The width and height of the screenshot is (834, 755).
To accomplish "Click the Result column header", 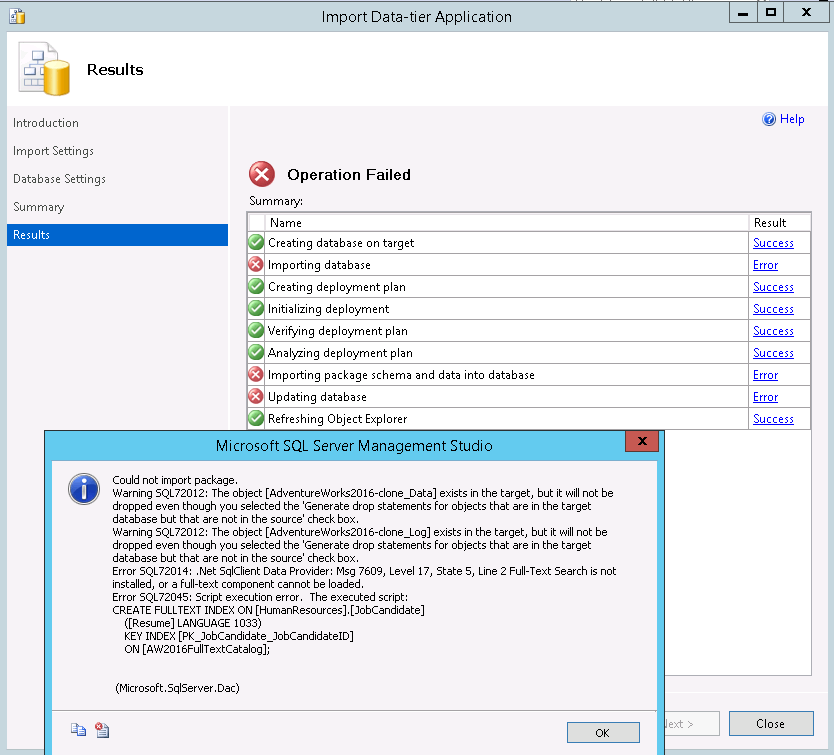I will (779, 222).
